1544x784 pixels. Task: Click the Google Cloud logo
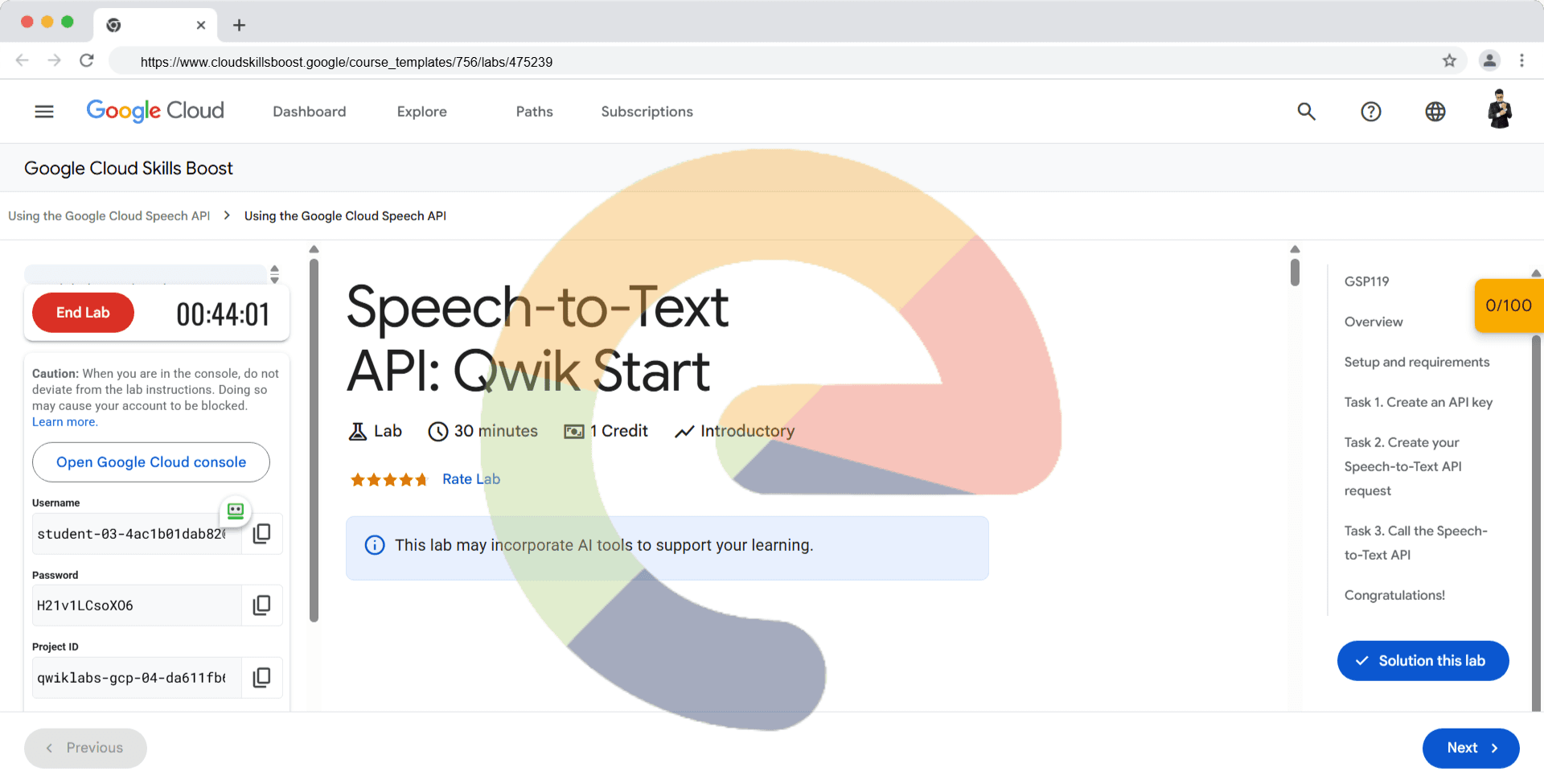tap(155, 111)
